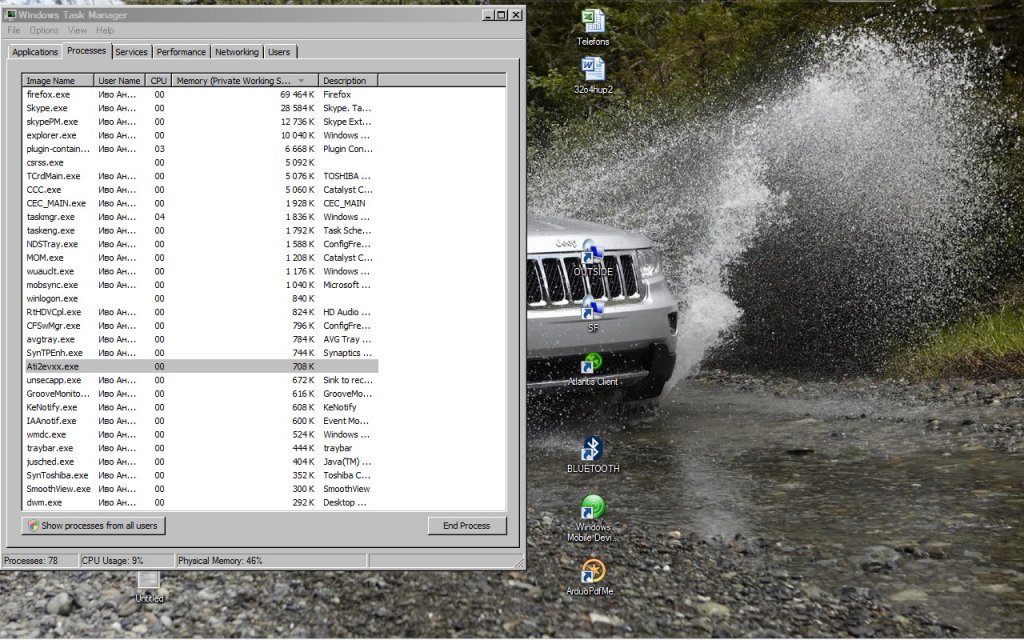Click the End Process button
1024x640 pixels.
click(467, 526)
